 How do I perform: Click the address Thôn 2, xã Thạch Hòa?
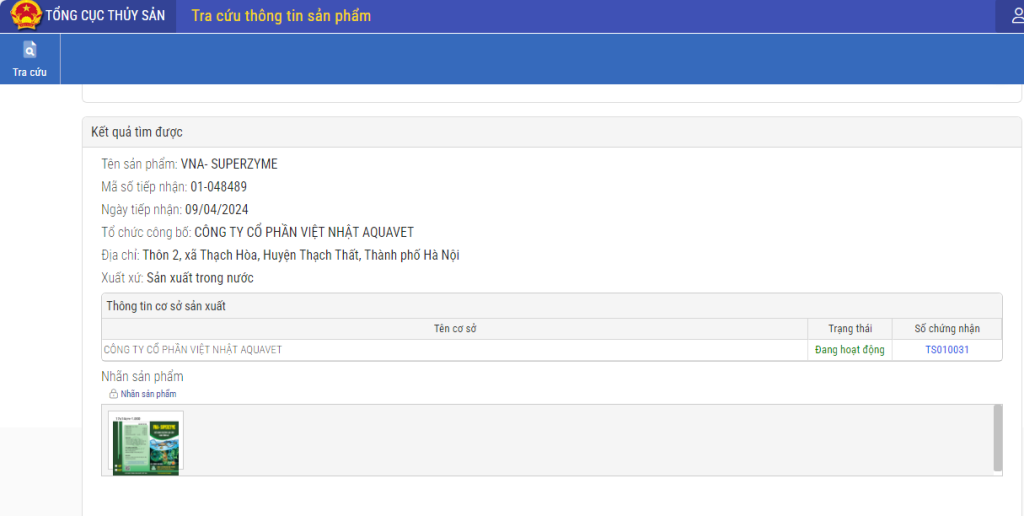pyautogui.click(x=301, y=255)
